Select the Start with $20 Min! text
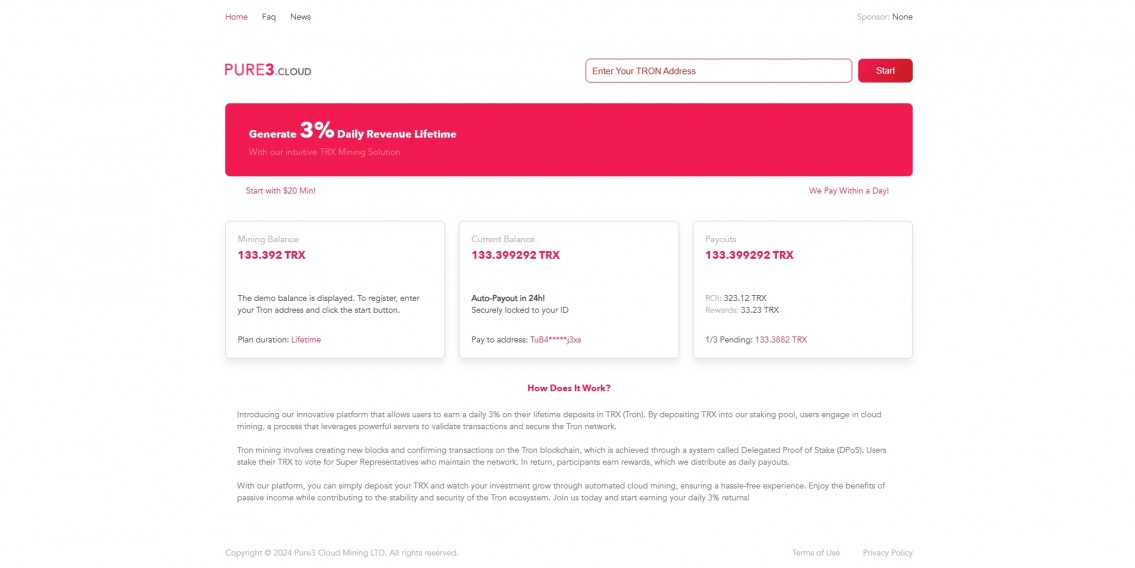The width and height of the screenshot is (1135, 568). tap(280, 191)
